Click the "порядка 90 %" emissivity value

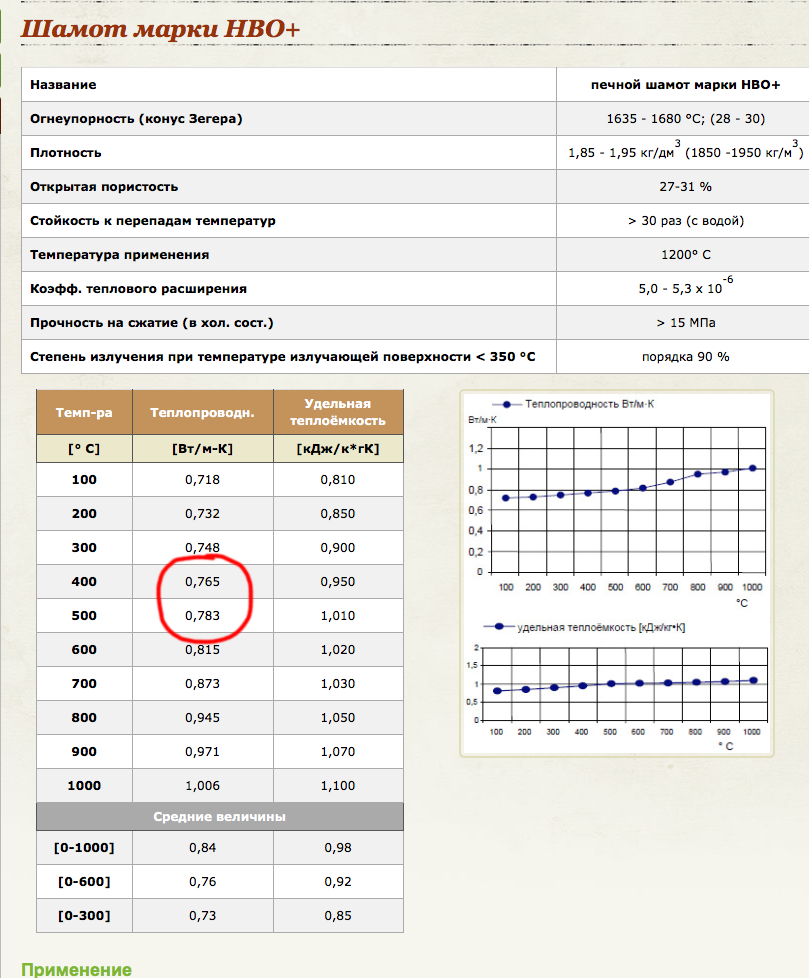click(685, 356)
